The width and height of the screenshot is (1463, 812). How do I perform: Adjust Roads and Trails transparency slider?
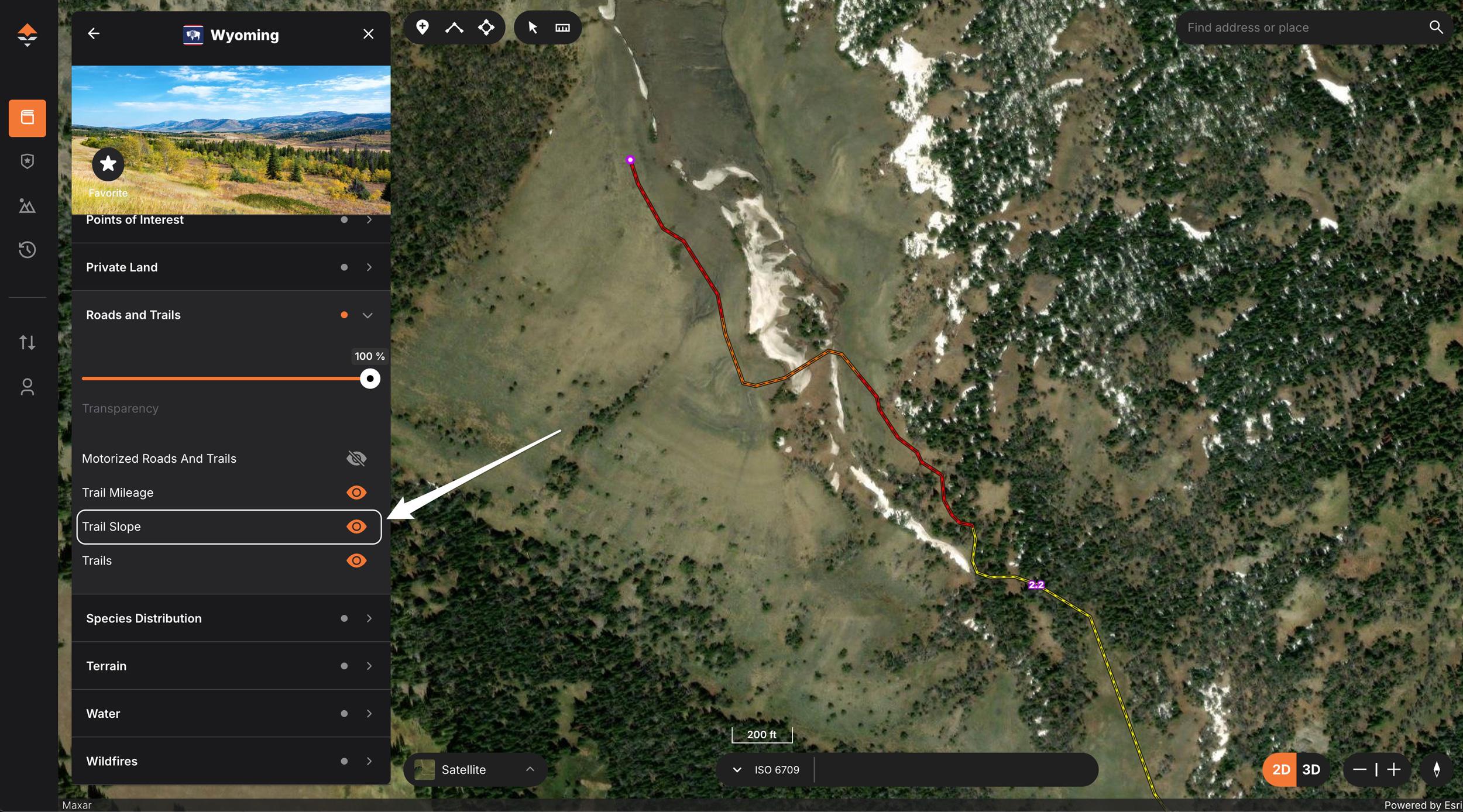coord(370,378)
